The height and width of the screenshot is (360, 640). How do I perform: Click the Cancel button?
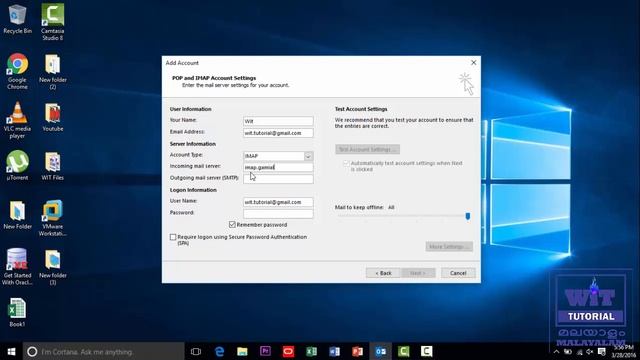point(458,273)
